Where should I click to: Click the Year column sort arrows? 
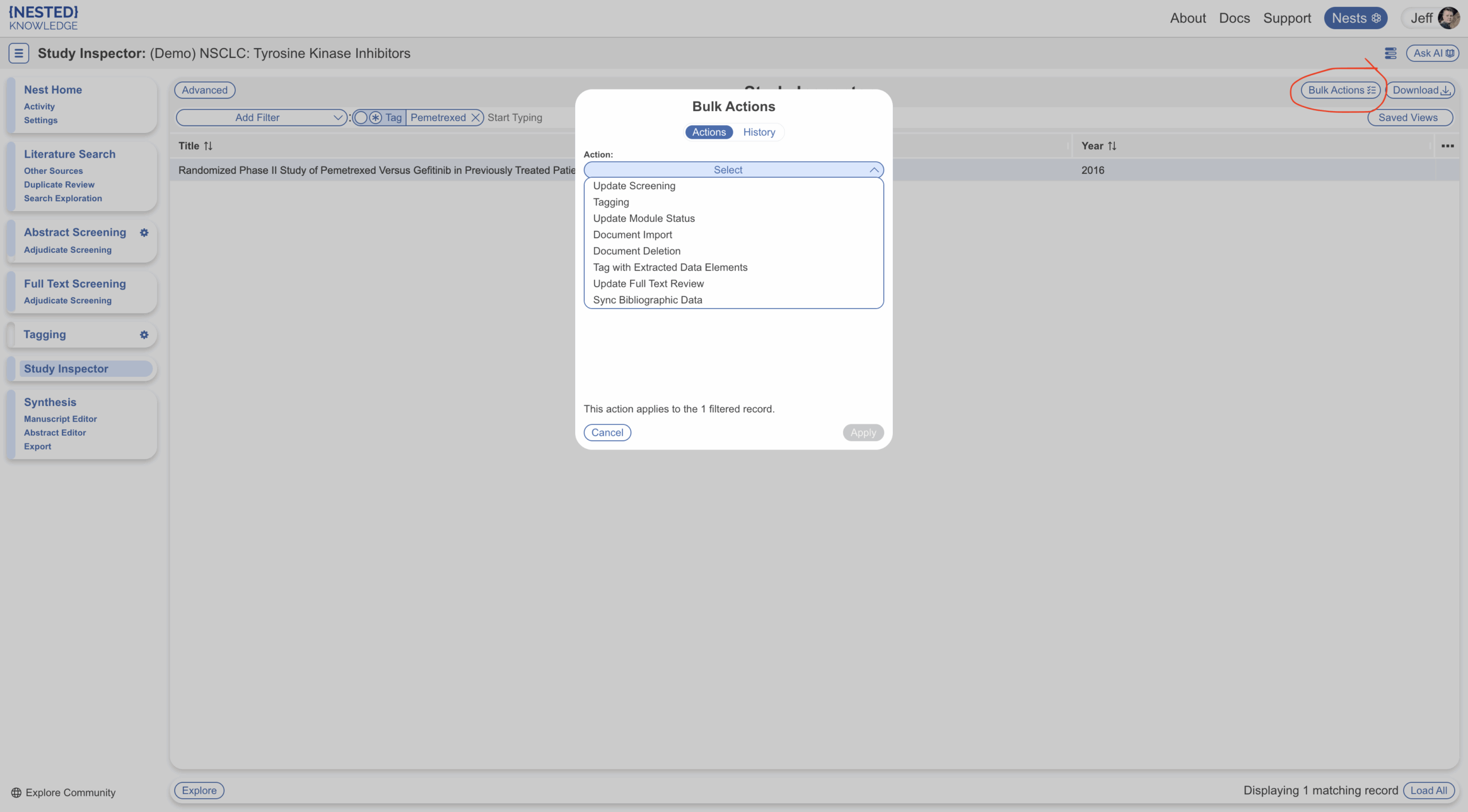tap(1112, 146)
